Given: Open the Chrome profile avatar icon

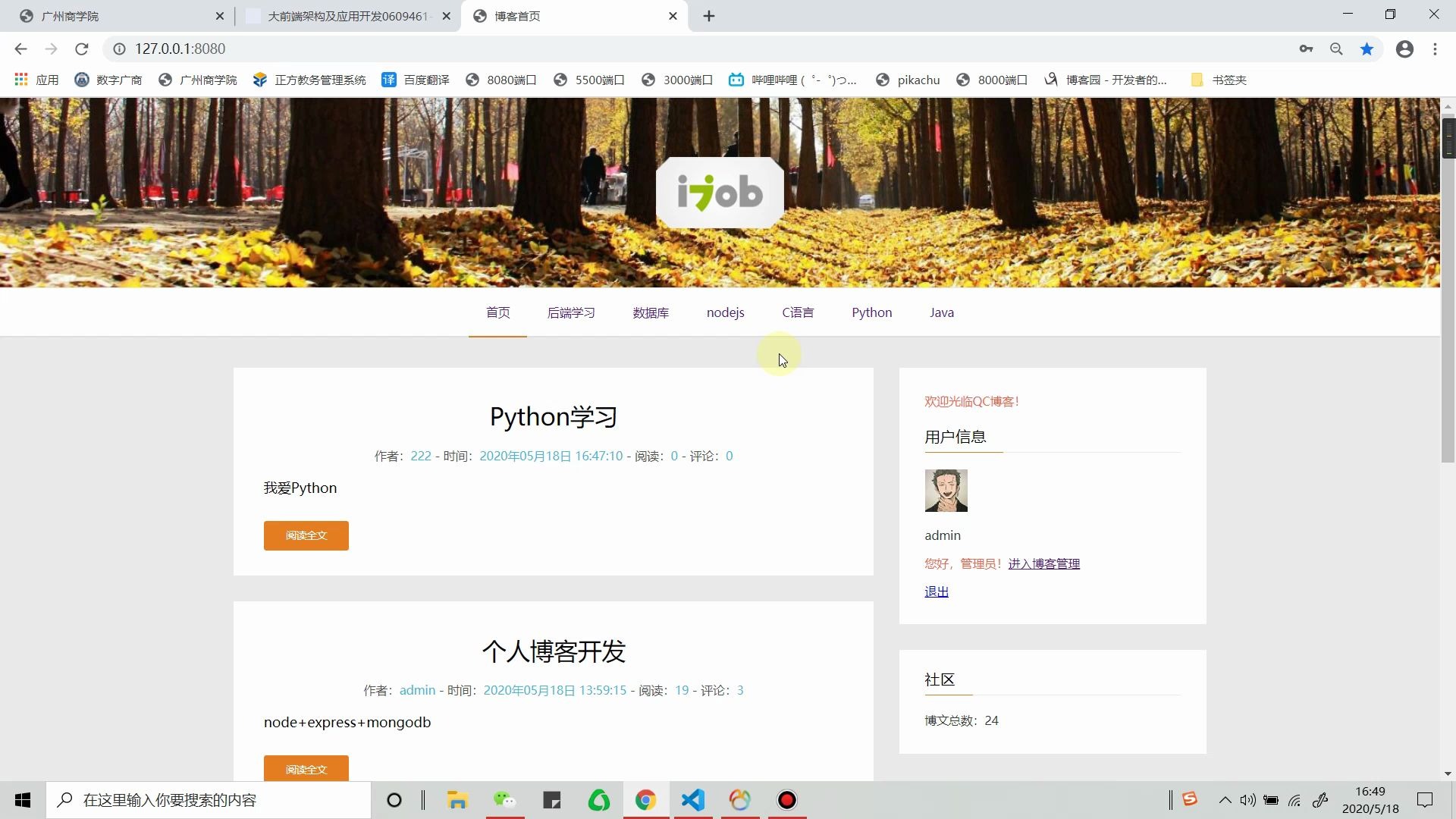Looking at the screenshot, I should click(x=1404, y=49).
